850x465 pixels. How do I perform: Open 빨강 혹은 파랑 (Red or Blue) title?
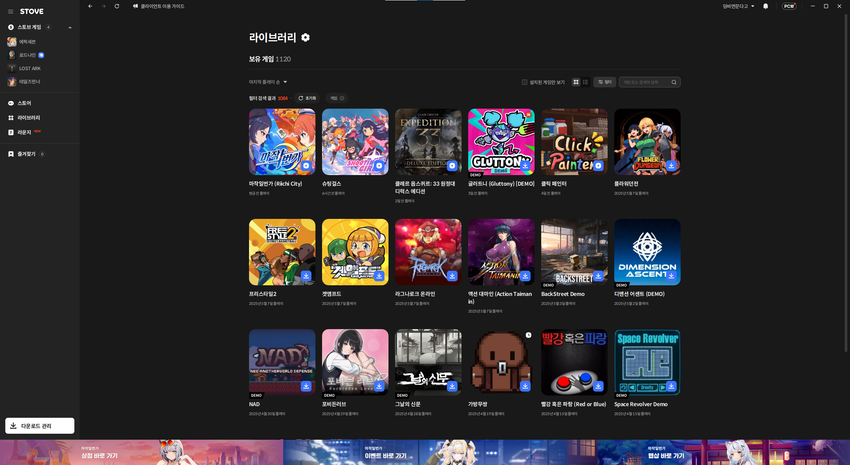(574, 404)
